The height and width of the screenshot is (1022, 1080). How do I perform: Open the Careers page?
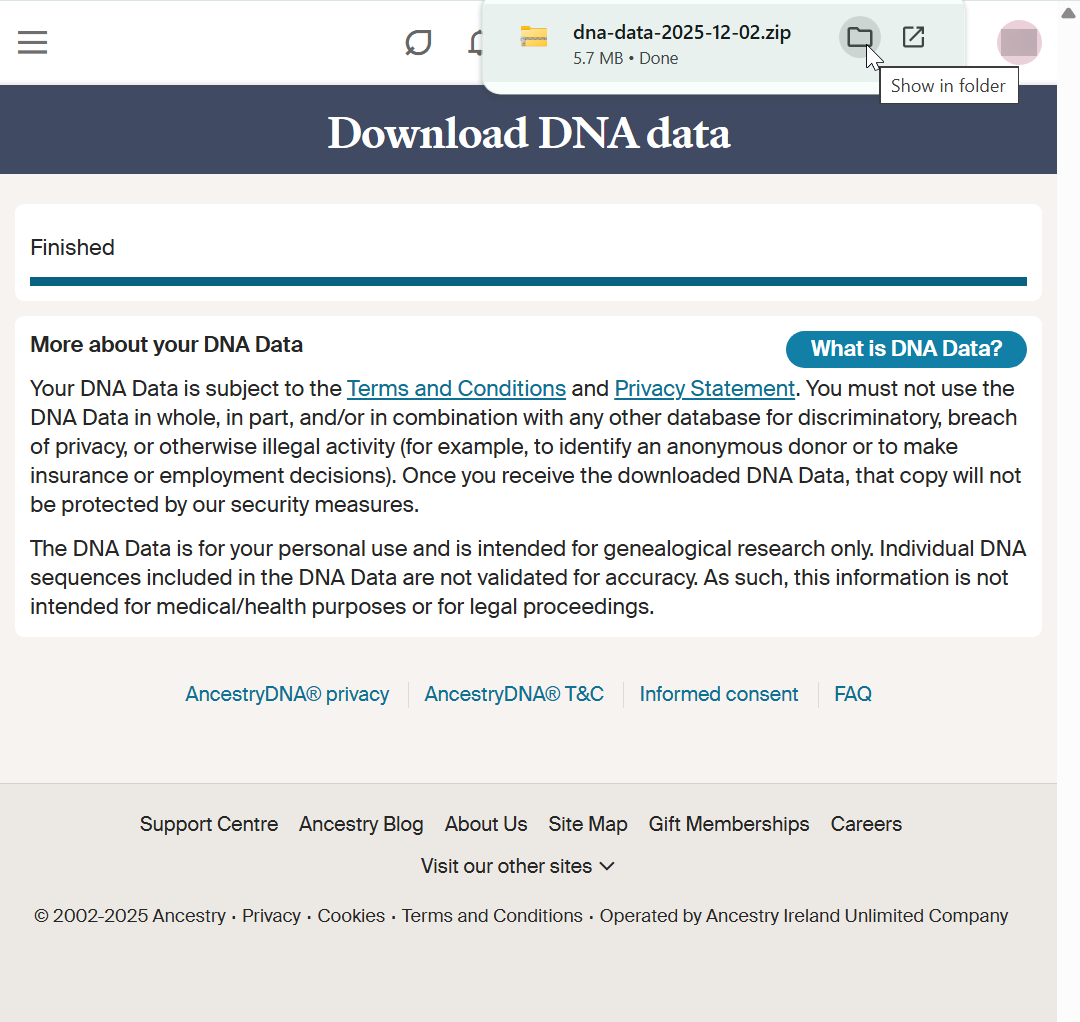tap(866, 824)
